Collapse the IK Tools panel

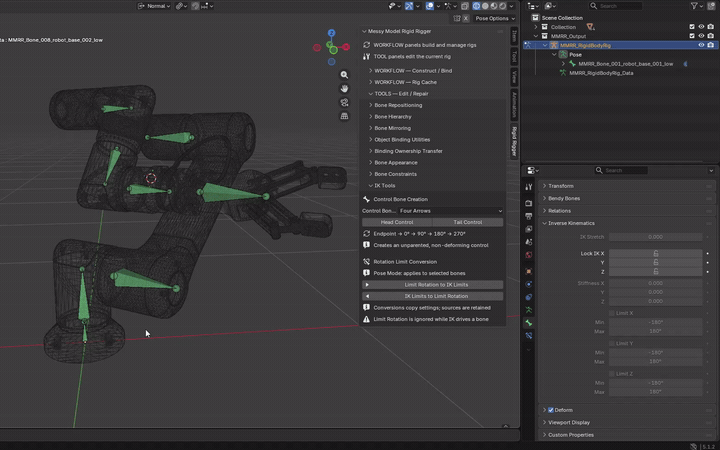point(432,186)
